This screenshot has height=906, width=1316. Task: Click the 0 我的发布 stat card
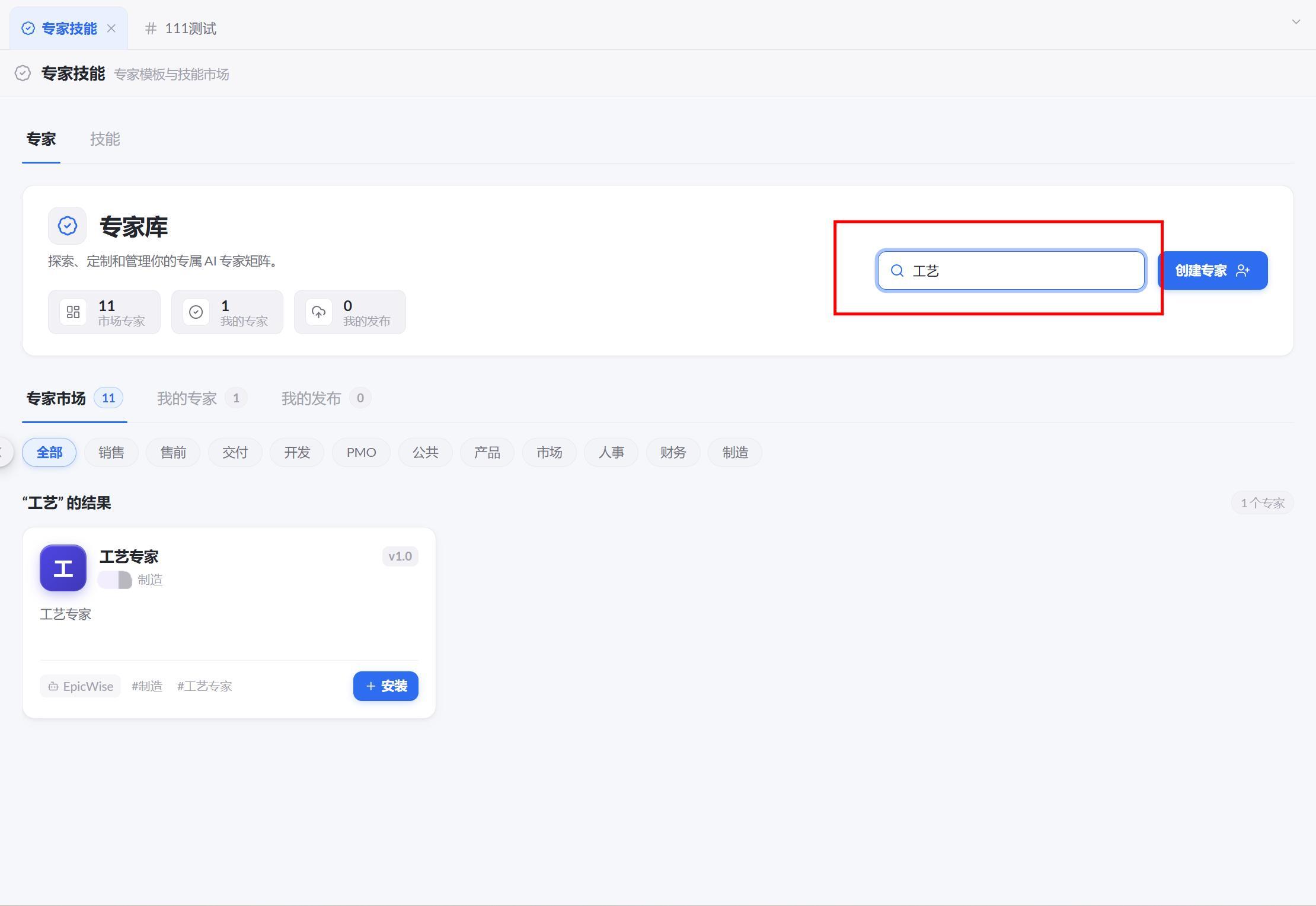coord(350,312)
